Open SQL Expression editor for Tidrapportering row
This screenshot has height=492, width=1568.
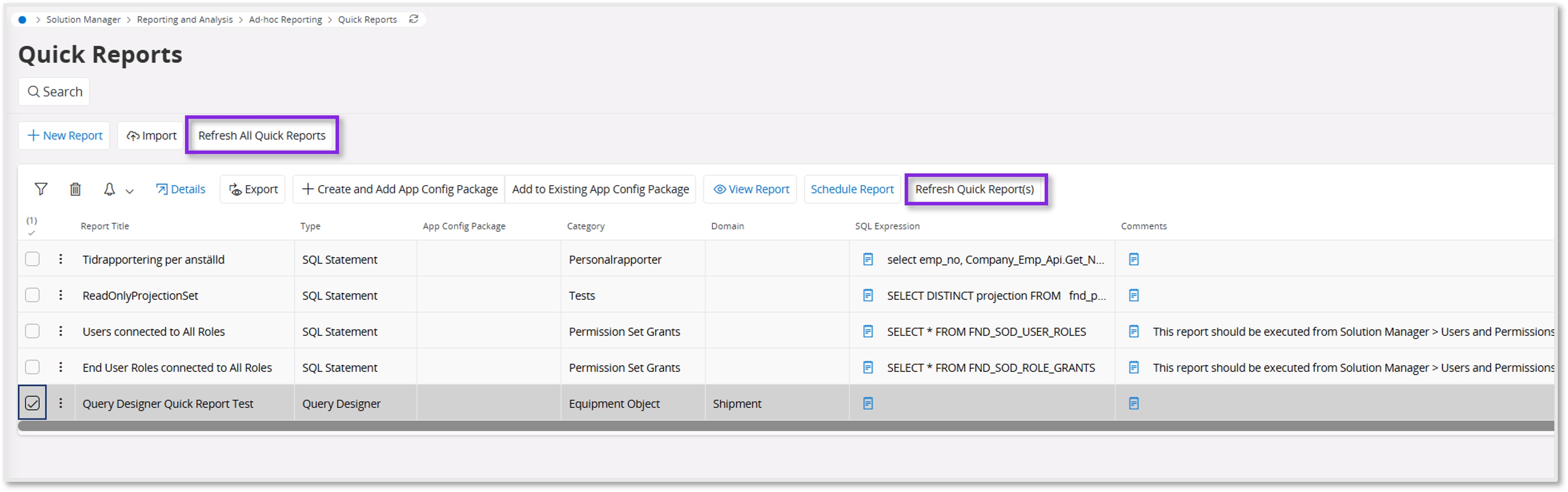868,260
